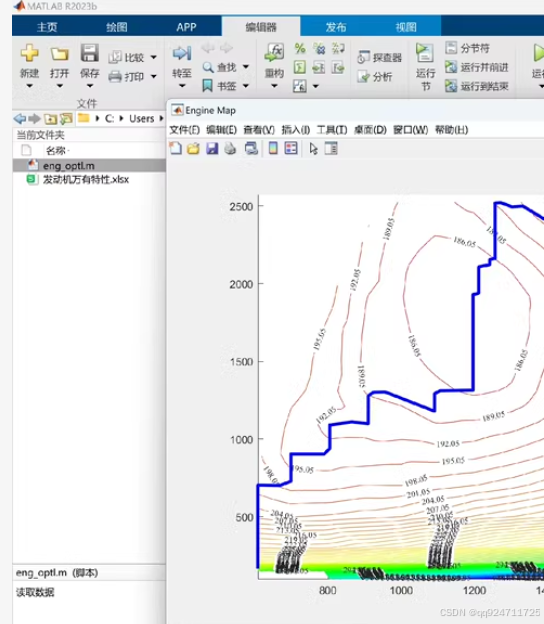Switch to the 发布 tab

335,27
